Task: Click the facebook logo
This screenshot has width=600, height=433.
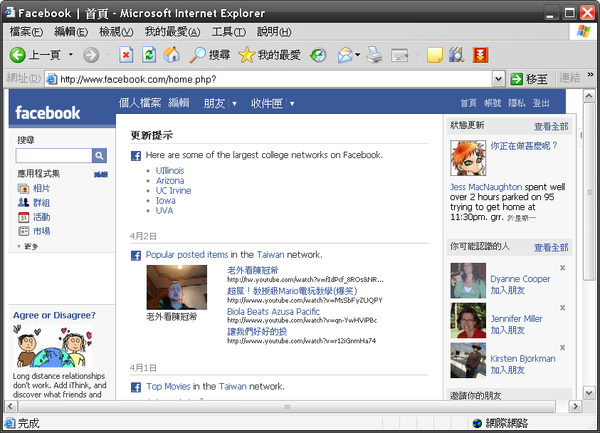Action: [x=47, y=113]
